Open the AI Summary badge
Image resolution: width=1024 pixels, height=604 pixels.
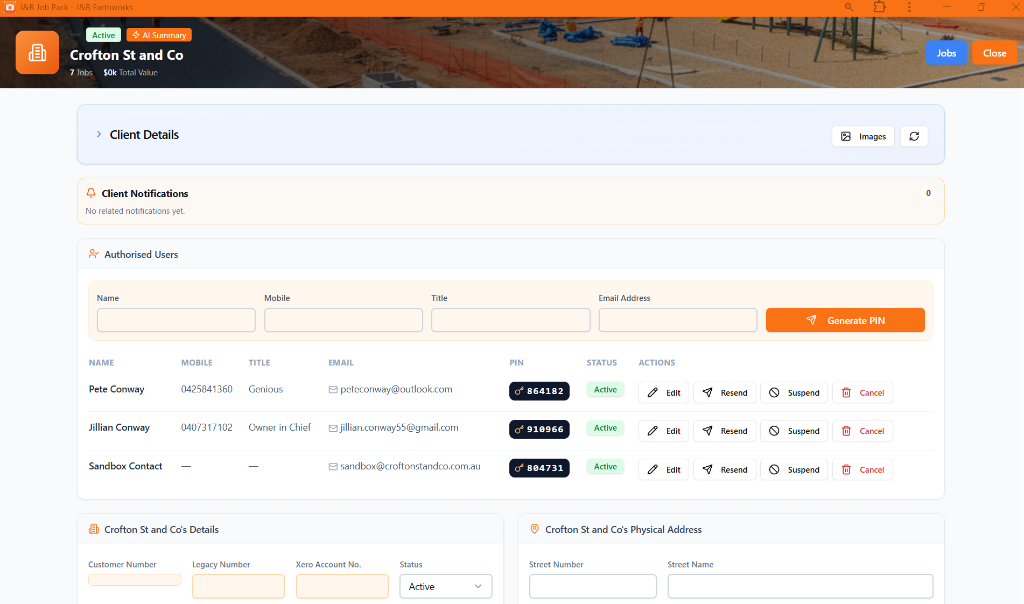point(159,35)
